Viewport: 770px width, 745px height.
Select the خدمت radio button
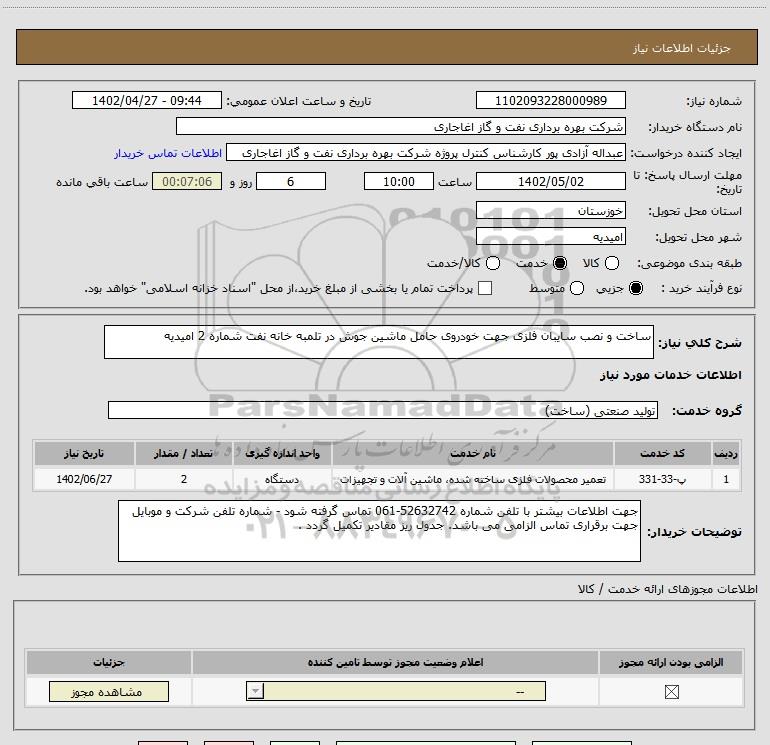[559, 263]
